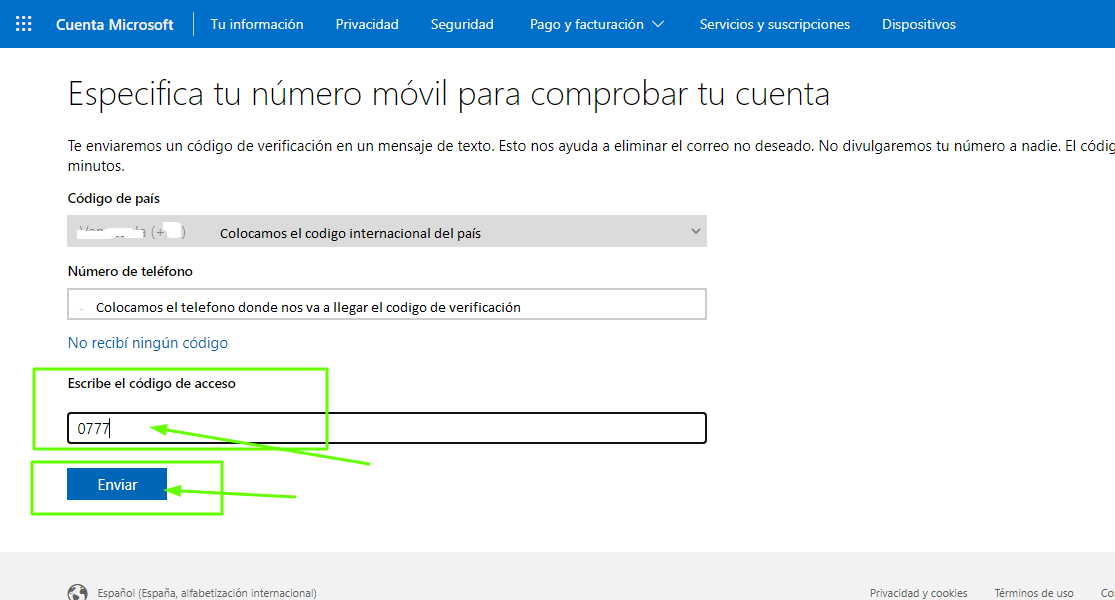Navigate to the Dispositivos tab
The width and height of the screenshot is (1115, 600).
918,24
